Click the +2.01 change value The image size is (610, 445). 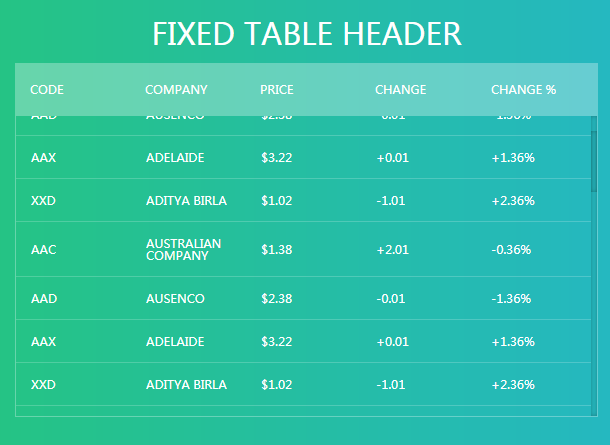tap(393, 249)
